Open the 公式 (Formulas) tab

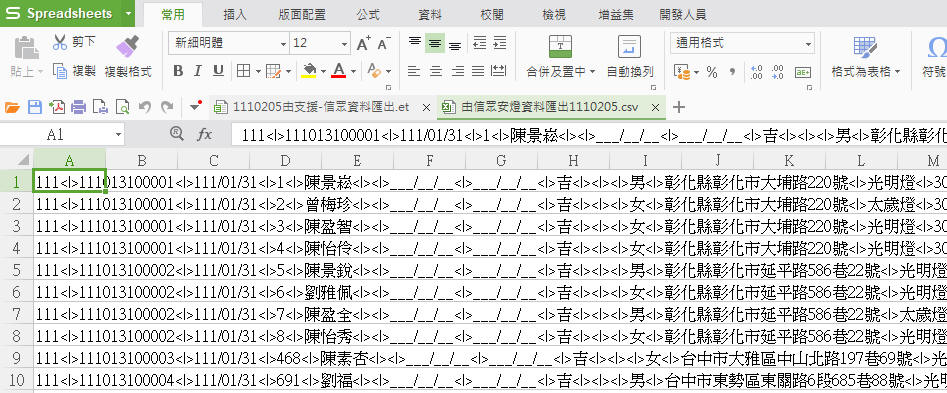pos(368,14)
